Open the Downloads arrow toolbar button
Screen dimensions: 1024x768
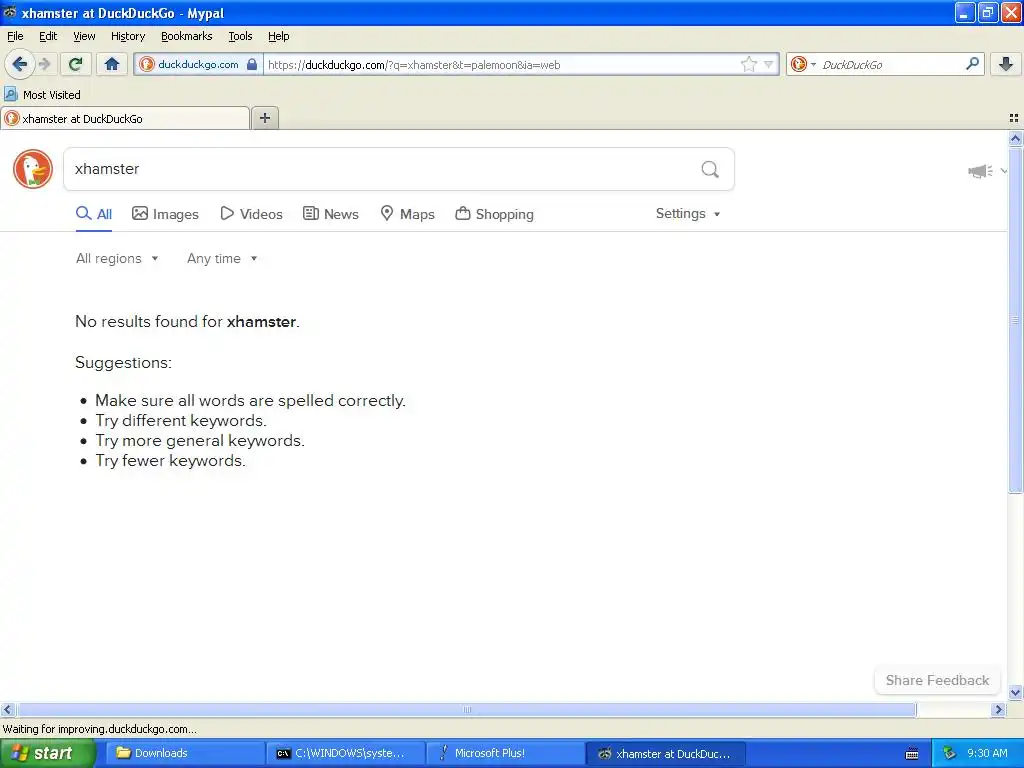(1006, 64)
